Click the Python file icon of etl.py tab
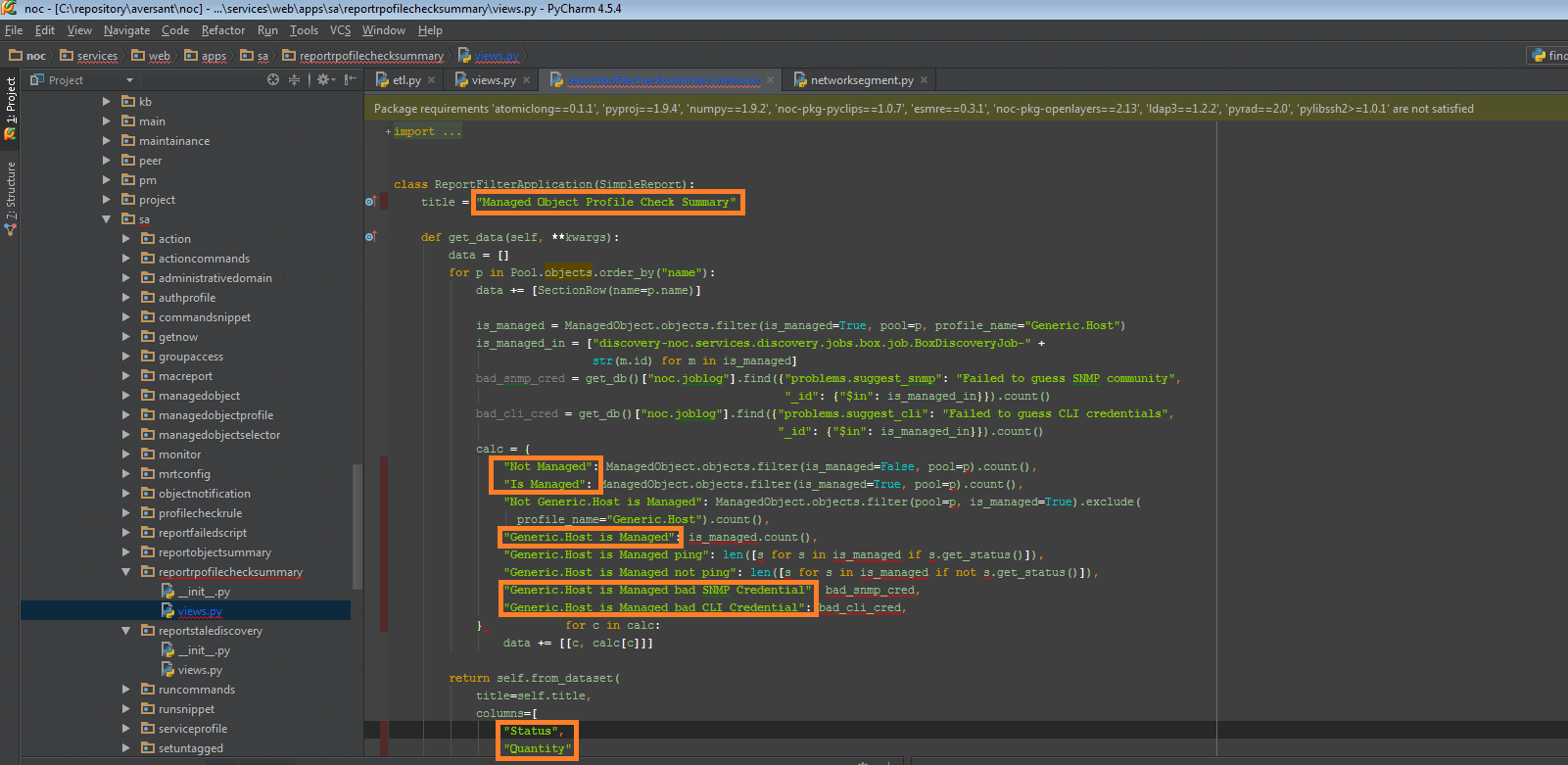Image resolution: width=1568 pixels, height=765 pixels. [x=383, y=80]
